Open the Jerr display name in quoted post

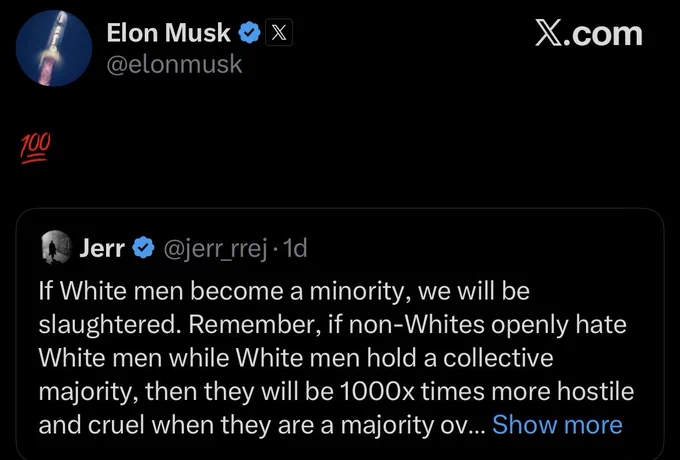(x=102, y=249)
